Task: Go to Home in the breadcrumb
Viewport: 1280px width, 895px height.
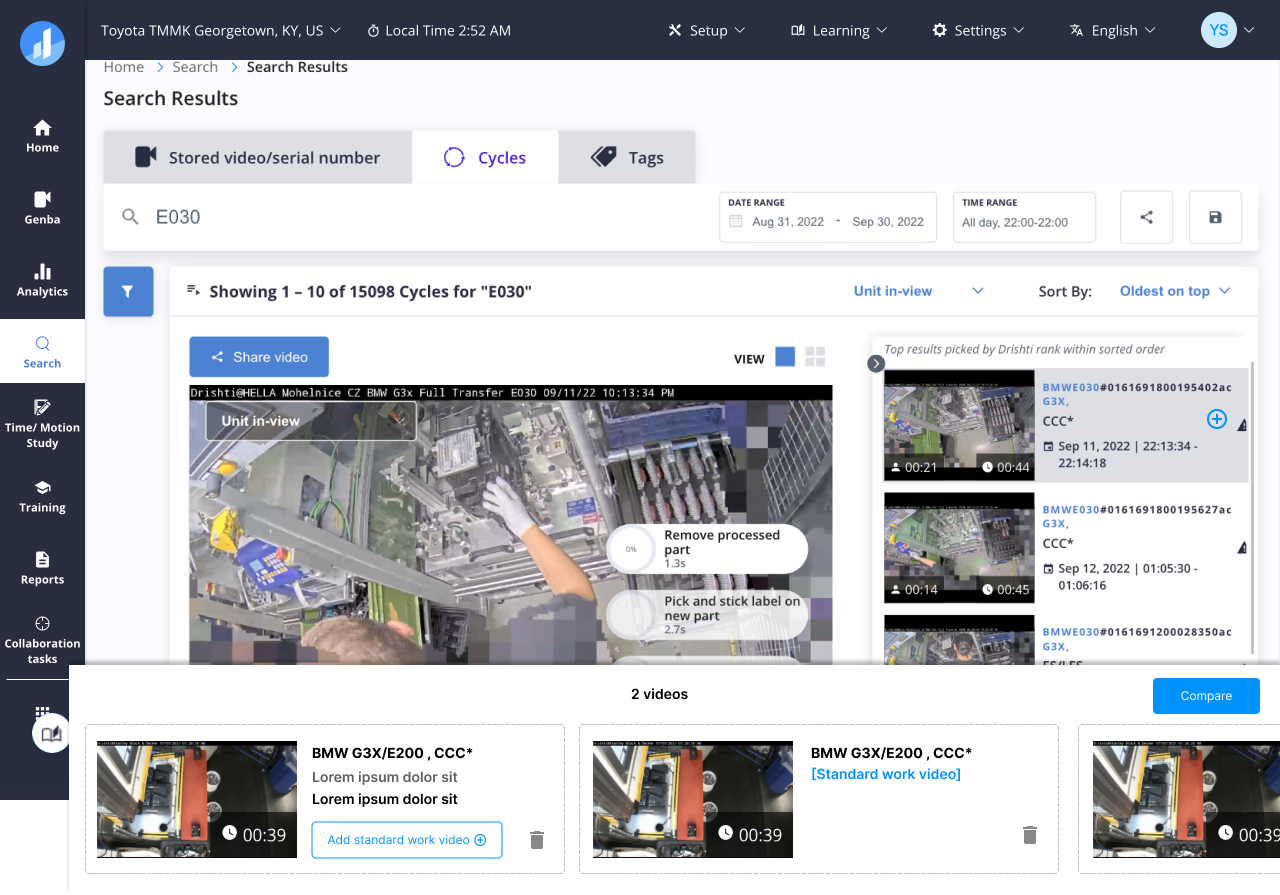Action: click(x=124, y=67)
